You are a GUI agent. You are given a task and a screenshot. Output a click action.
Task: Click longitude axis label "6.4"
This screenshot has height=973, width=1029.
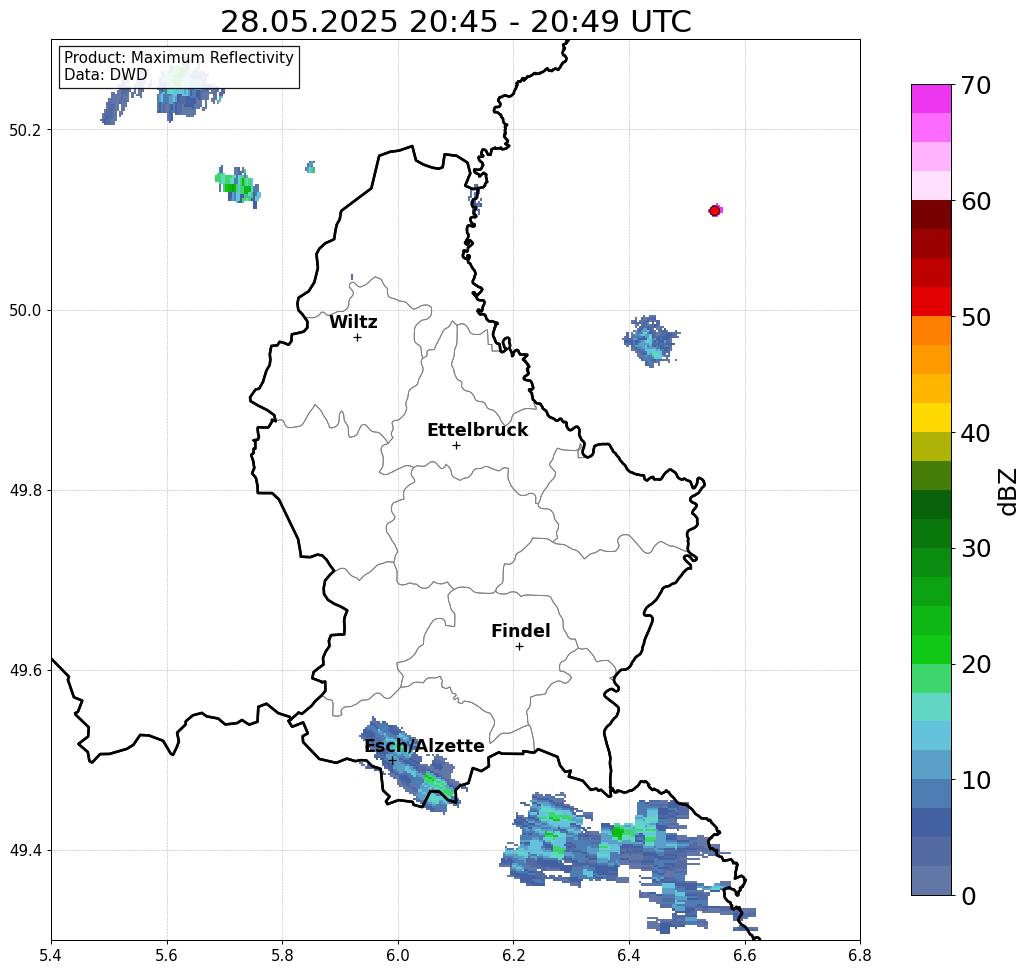[629, 955]
